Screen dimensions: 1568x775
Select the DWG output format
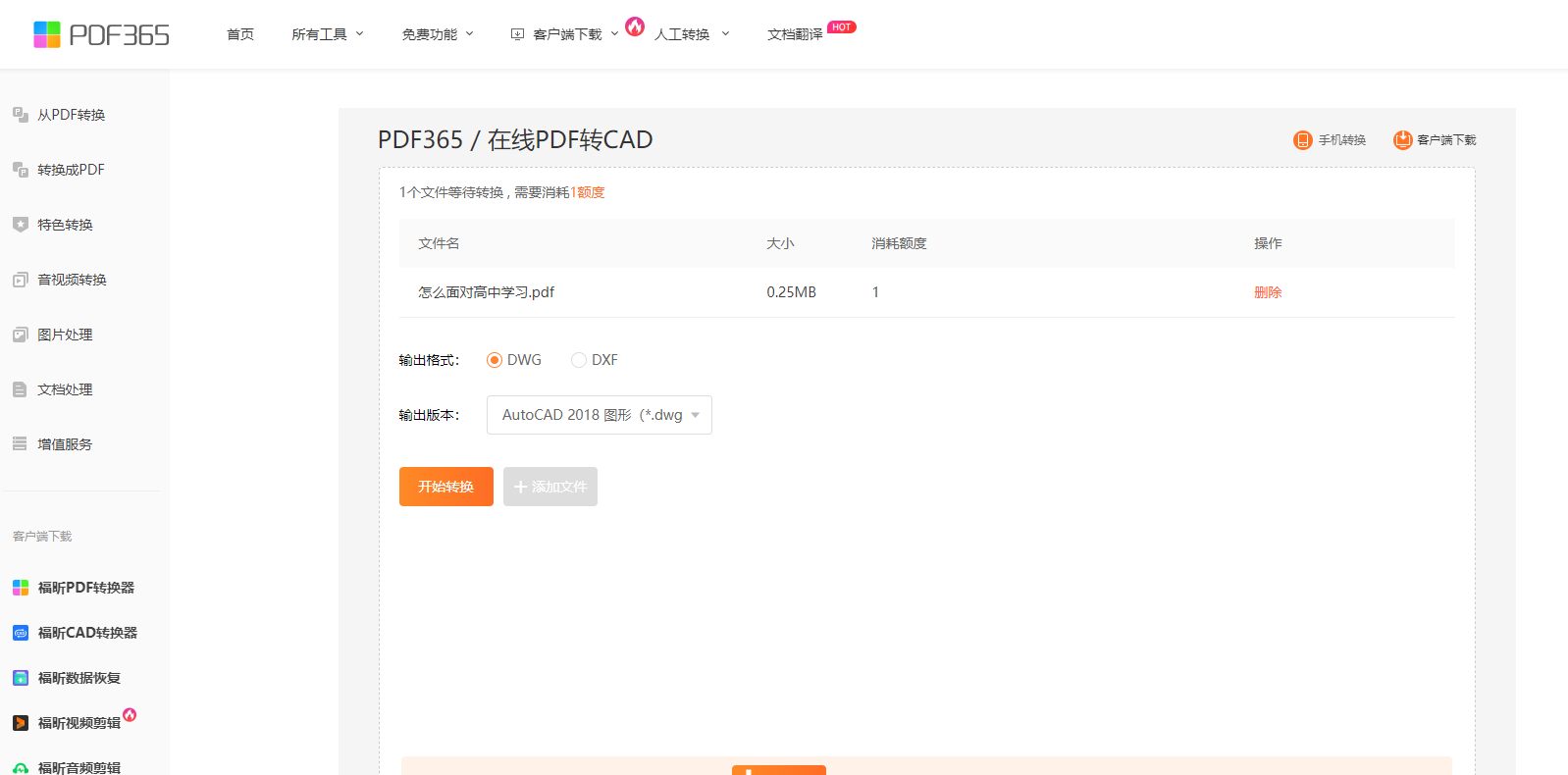(495, 360)
